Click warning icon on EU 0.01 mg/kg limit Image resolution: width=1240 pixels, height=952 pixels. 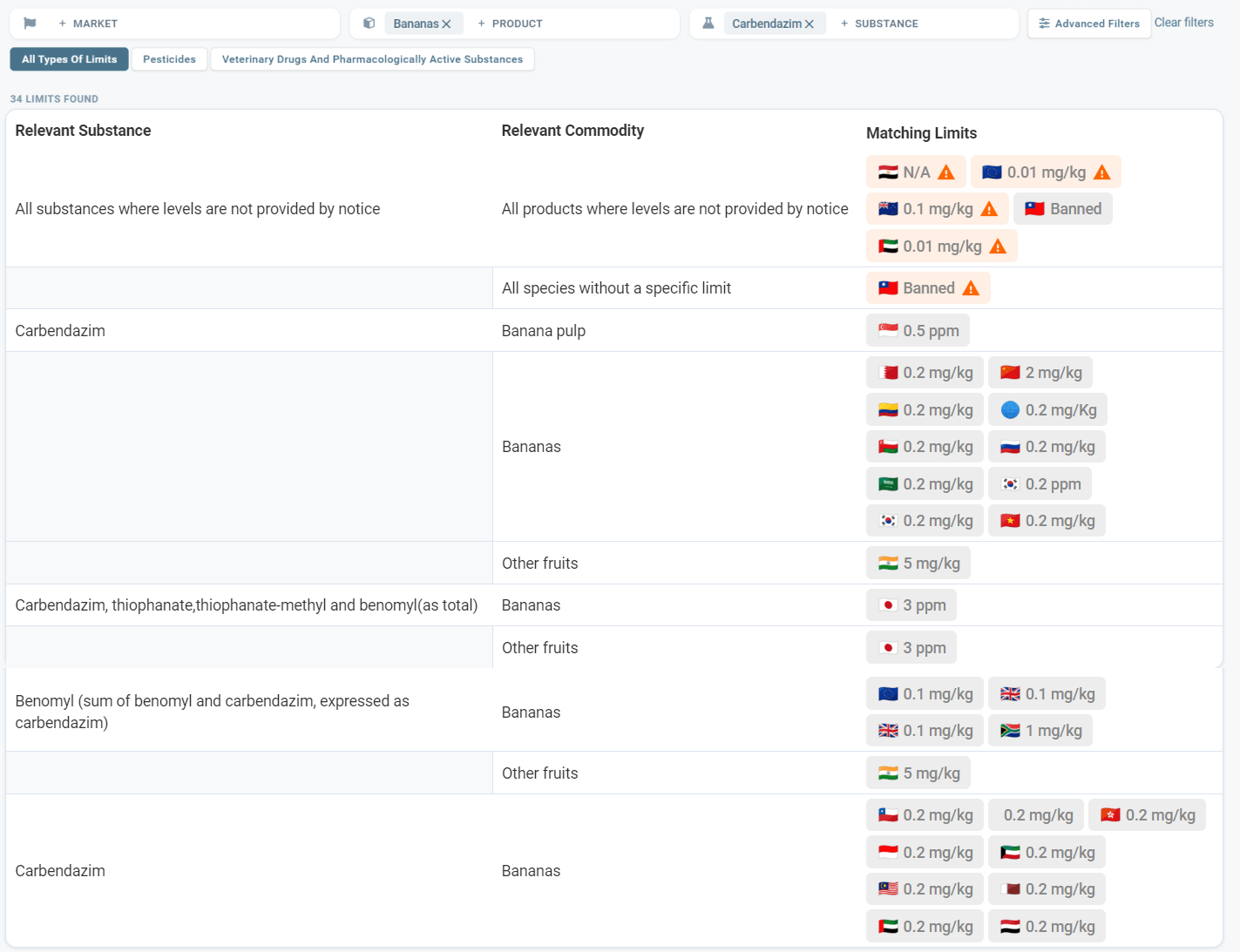1102,172
